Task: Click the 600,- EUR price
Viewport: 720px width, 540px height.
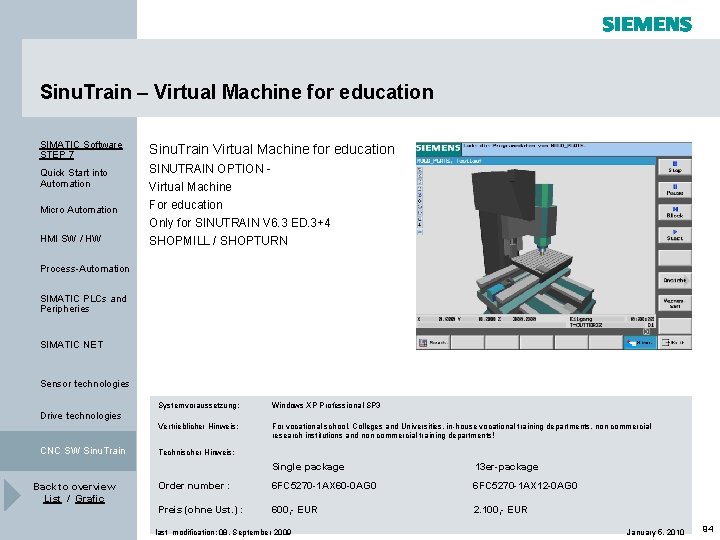Action: [294, 510]
